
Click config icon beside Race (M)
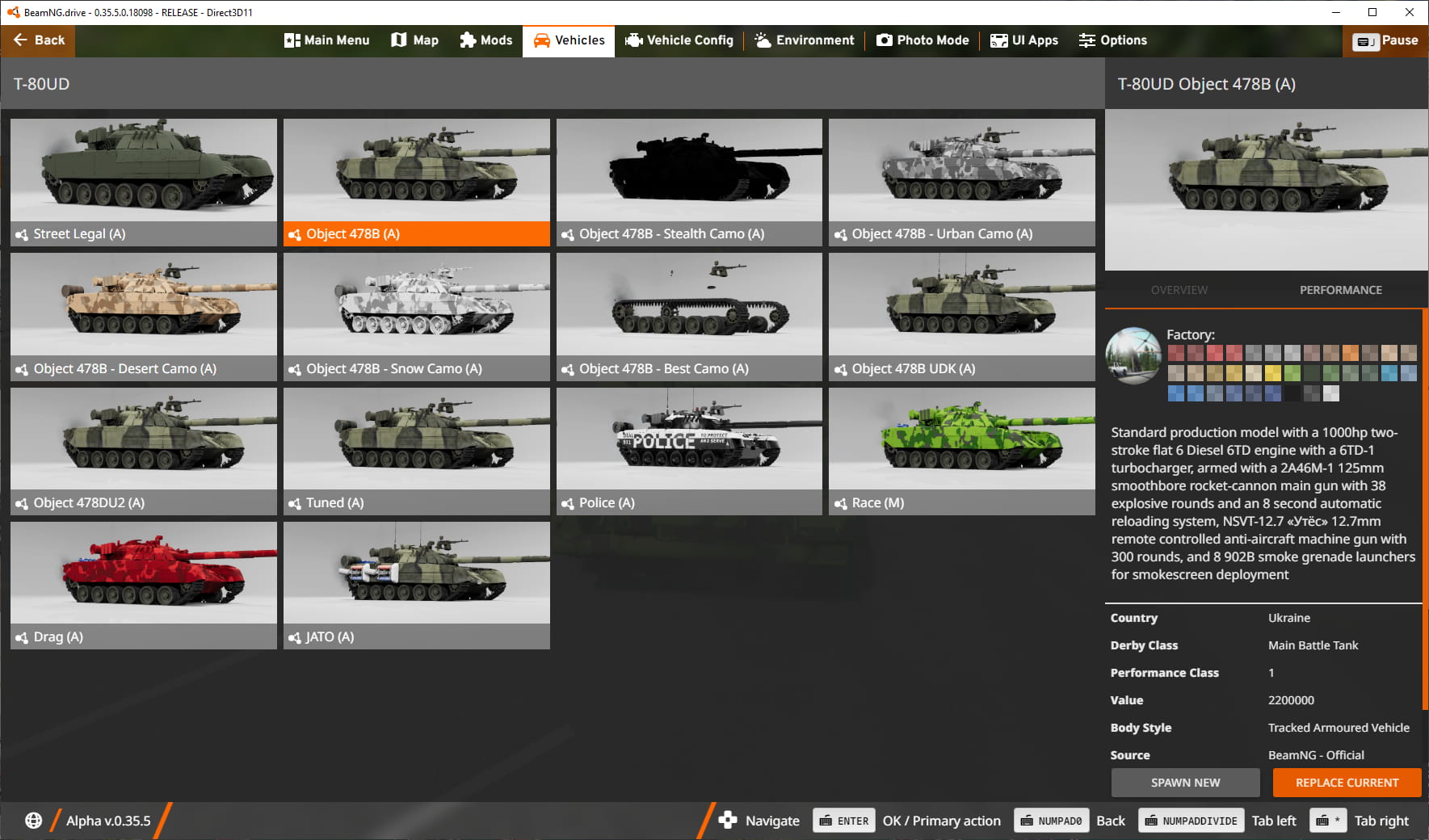[841, 503]
